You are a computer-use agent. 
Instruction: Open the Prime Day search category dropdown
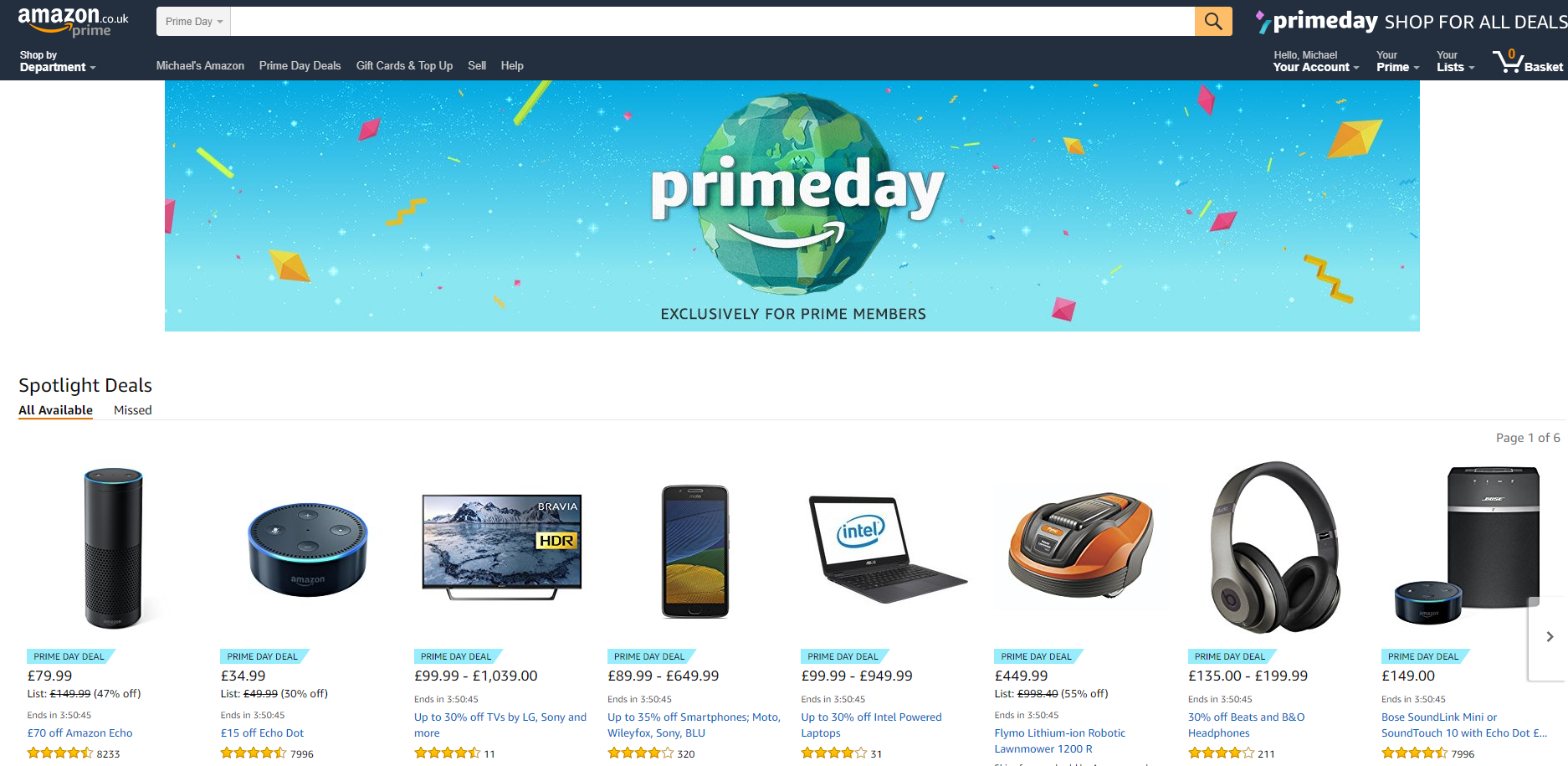click(x=194, y=22)
